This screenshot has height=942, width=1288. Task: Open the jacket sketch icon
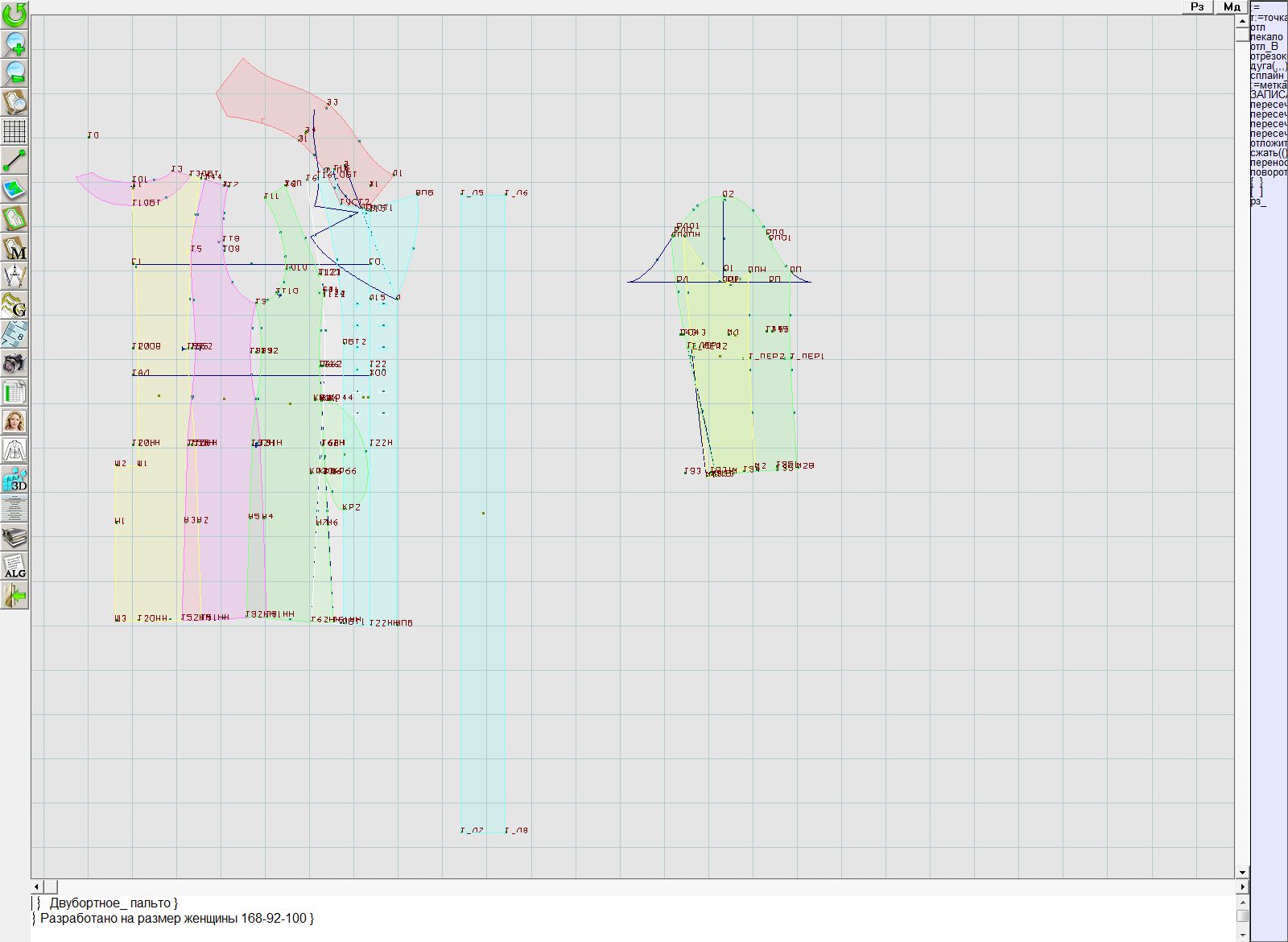pos(14,450)
